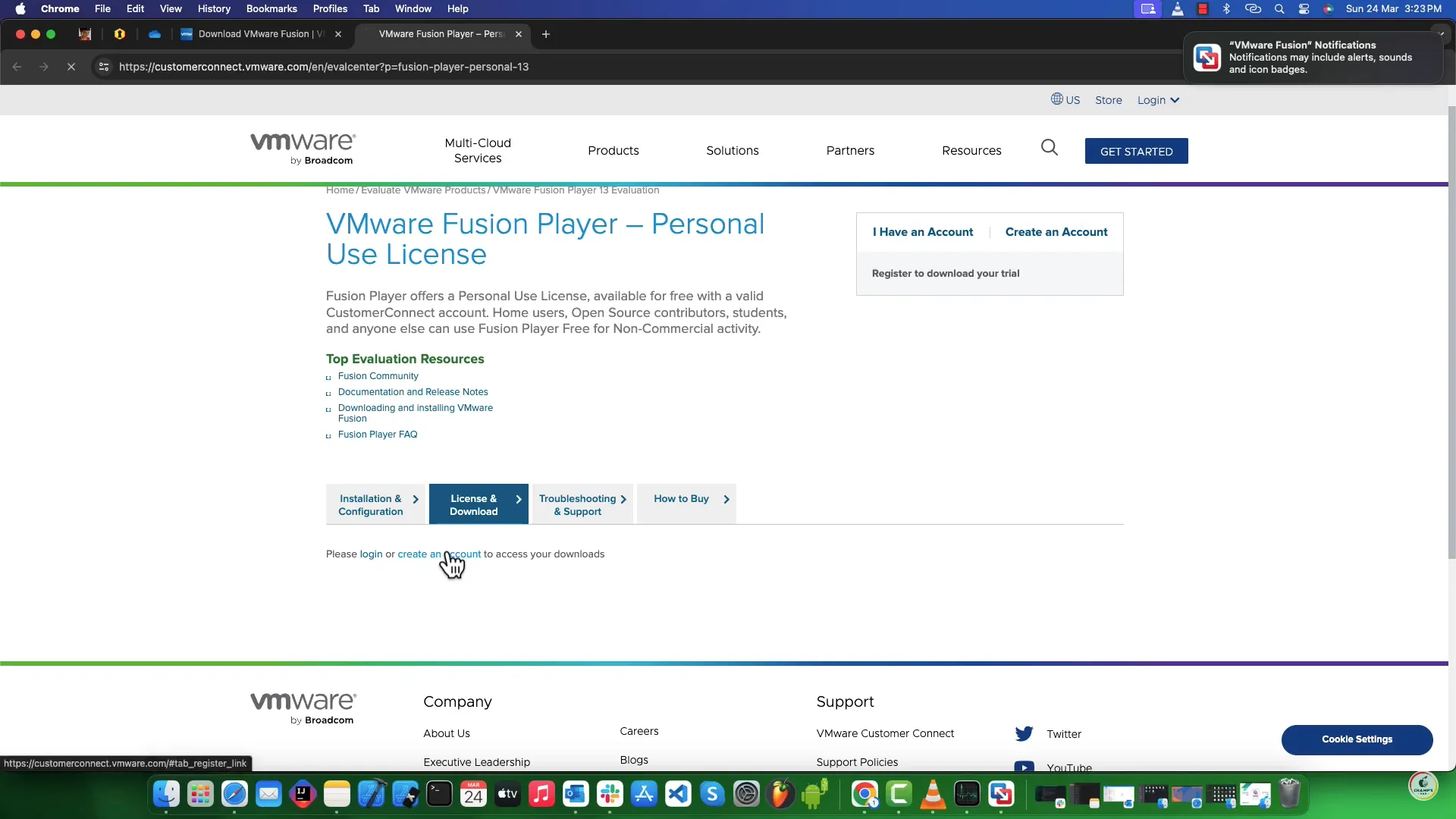Open Slack from the dock
Viewport: 1456px width, 819px height.
click(610, 794)
